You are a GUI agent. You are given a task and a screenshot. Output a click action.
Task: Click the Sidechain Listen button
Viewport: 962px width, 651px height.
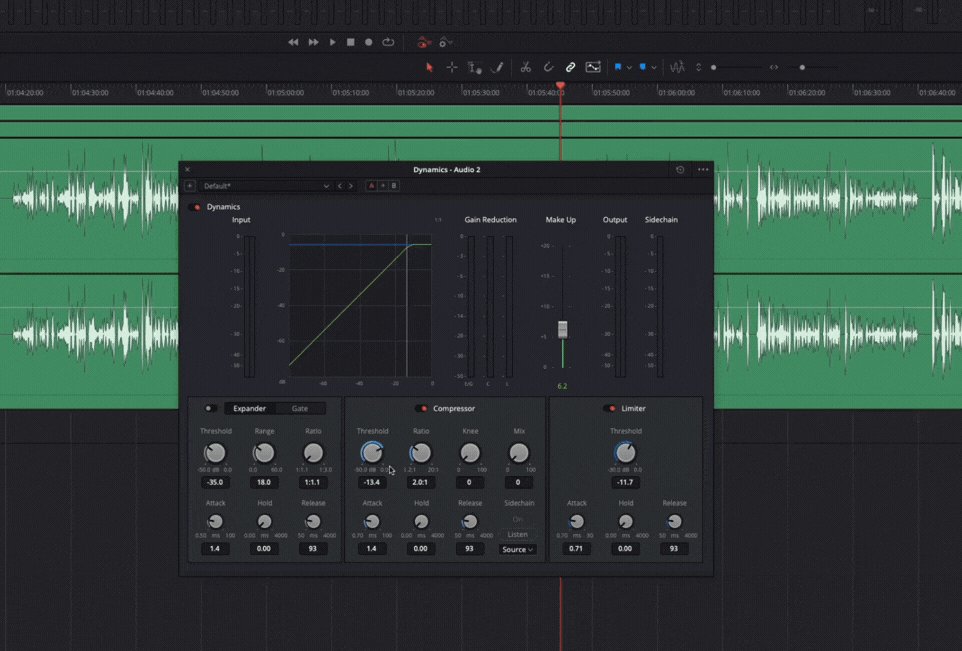pos(518,534)
